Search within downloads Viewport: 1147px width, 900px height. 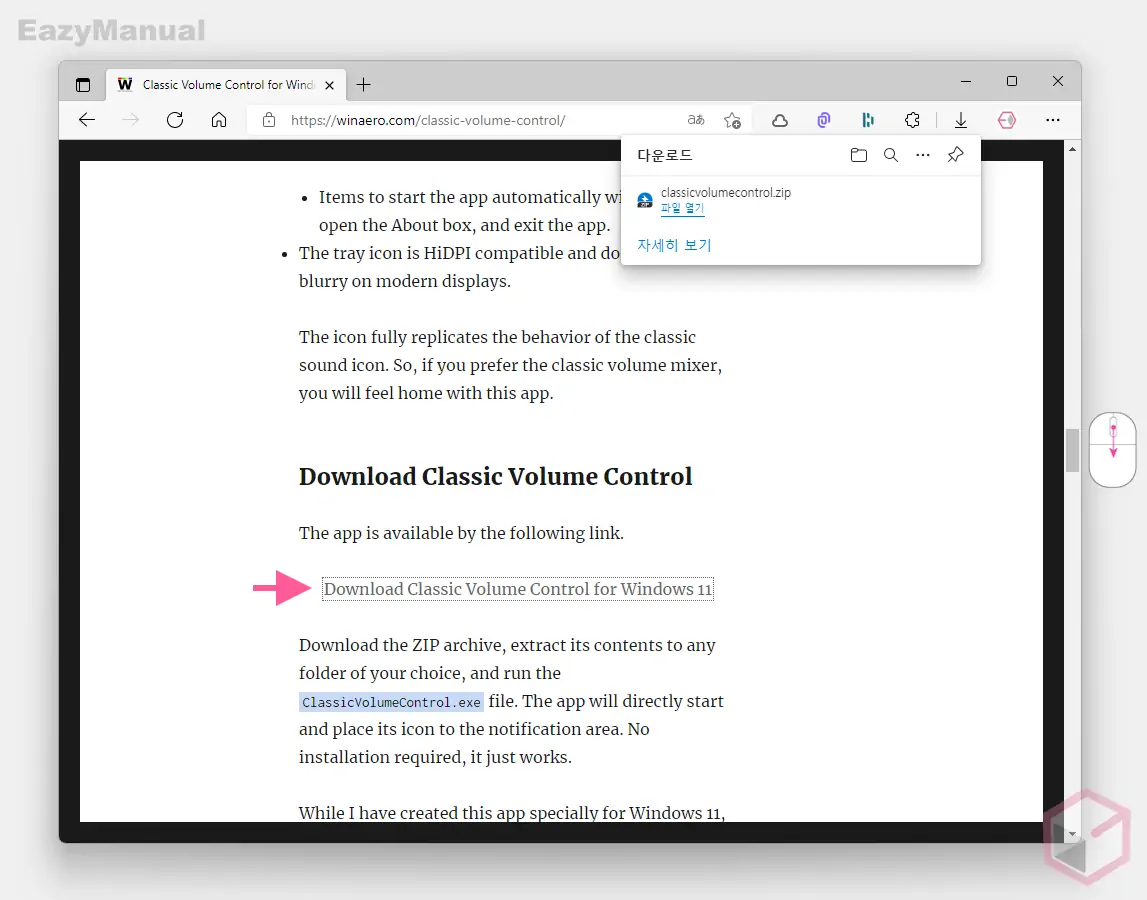coord(891,155)
